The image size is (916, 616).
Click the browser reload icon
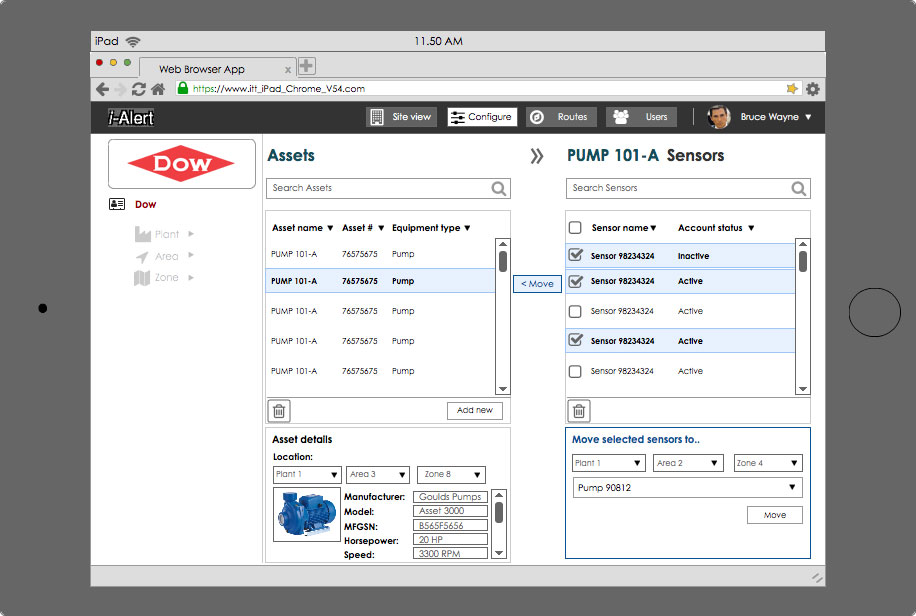click(139, 89)
